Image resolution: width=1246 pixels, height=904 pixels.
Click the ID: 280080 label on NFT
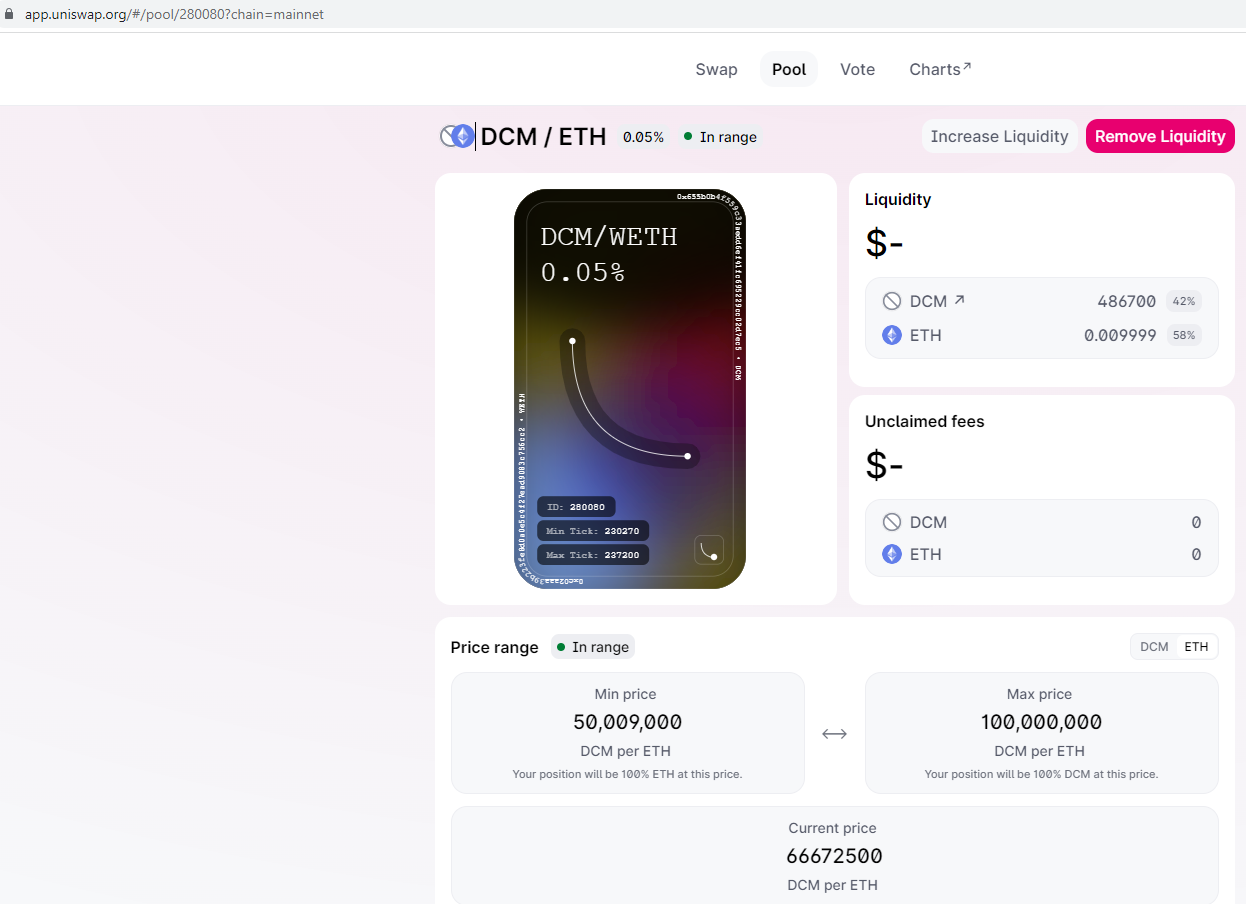576,507
